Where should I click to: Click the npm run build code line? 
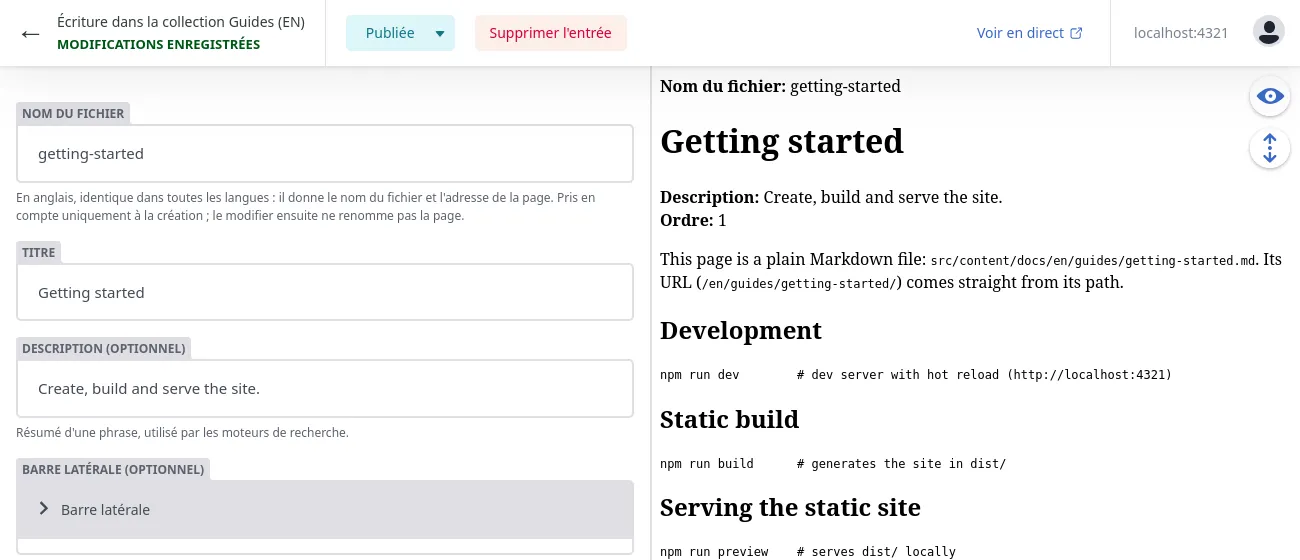tap(833, 464)
